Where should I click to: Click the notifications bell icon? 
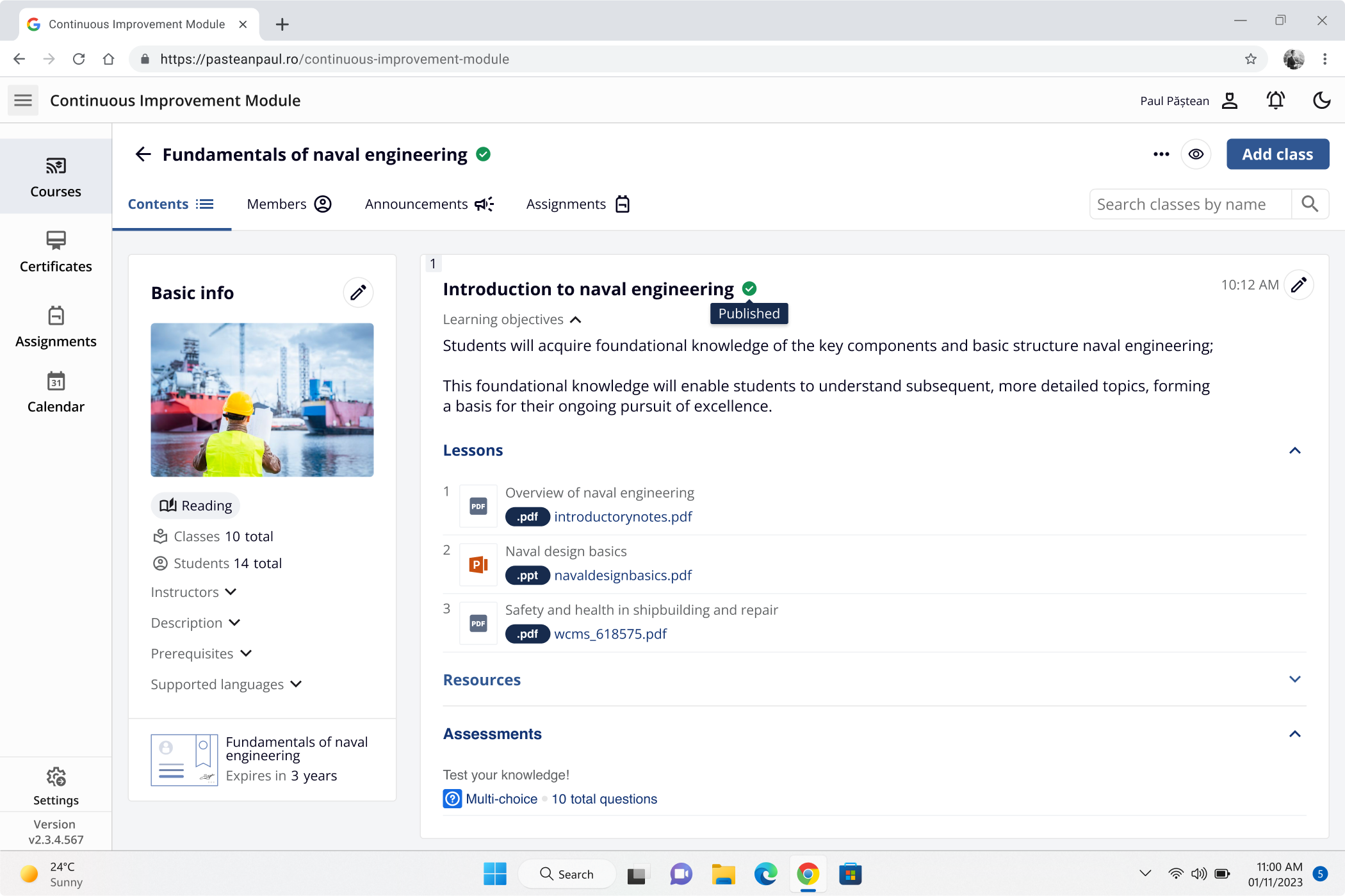(x=1275, y=101)
